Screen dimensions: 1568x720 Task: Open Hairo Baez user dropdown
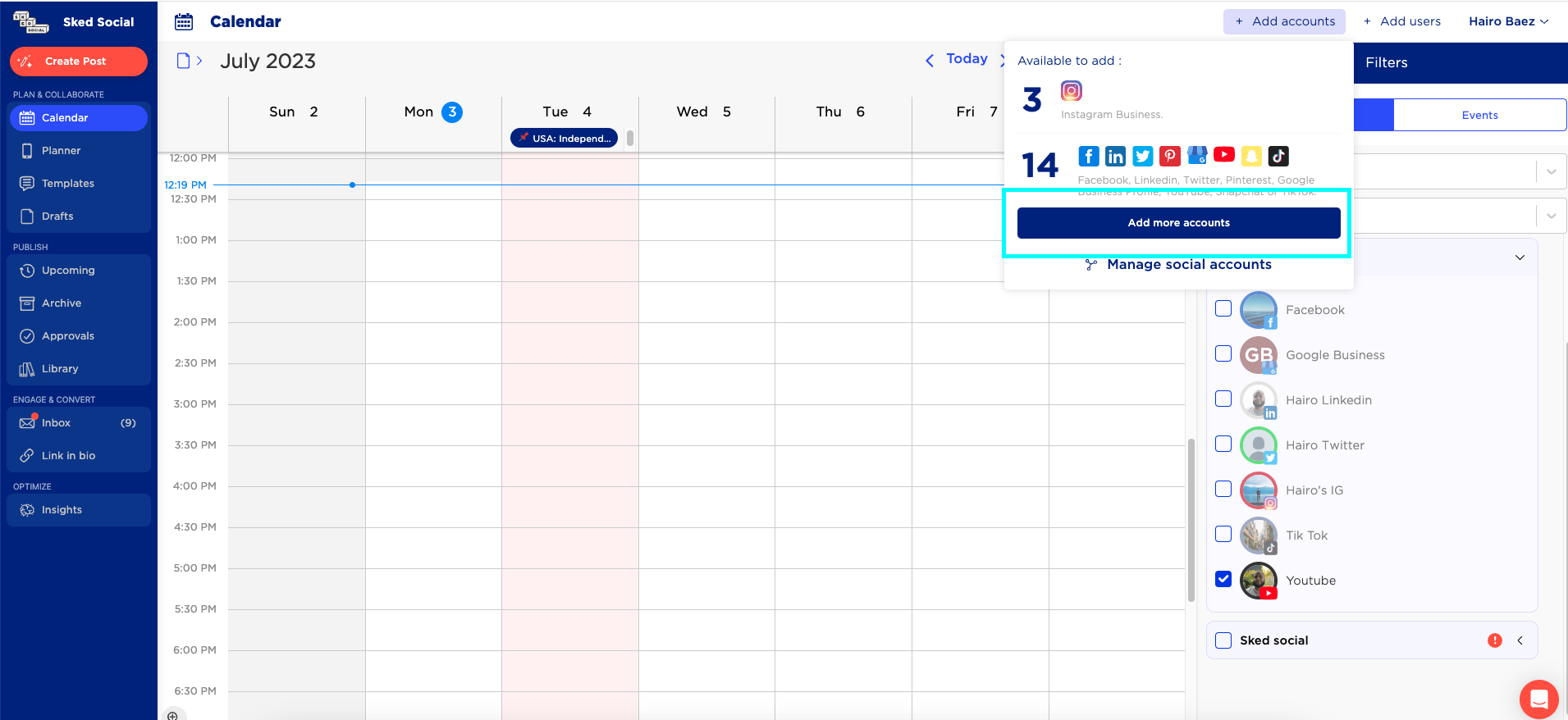1508,21
